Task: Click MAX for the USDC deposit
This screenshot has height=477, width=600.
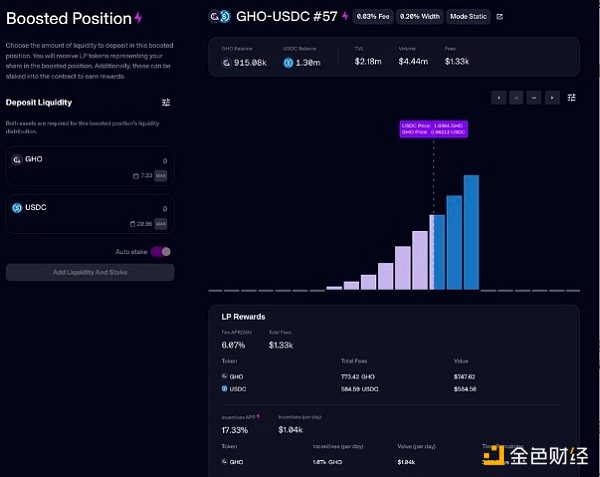Action: pos(161,224)
